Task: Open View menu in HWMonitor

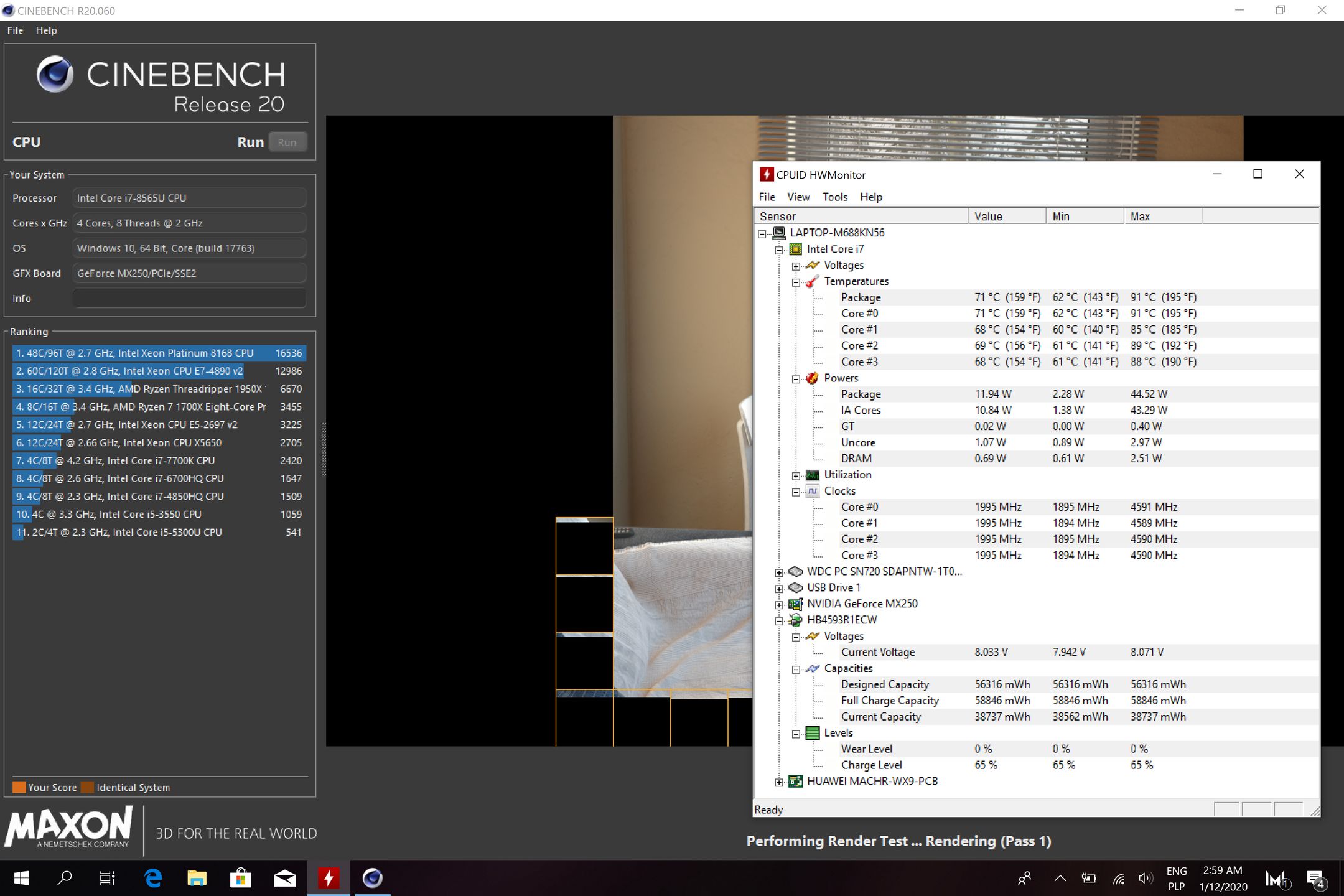Action: click(798, 197)
